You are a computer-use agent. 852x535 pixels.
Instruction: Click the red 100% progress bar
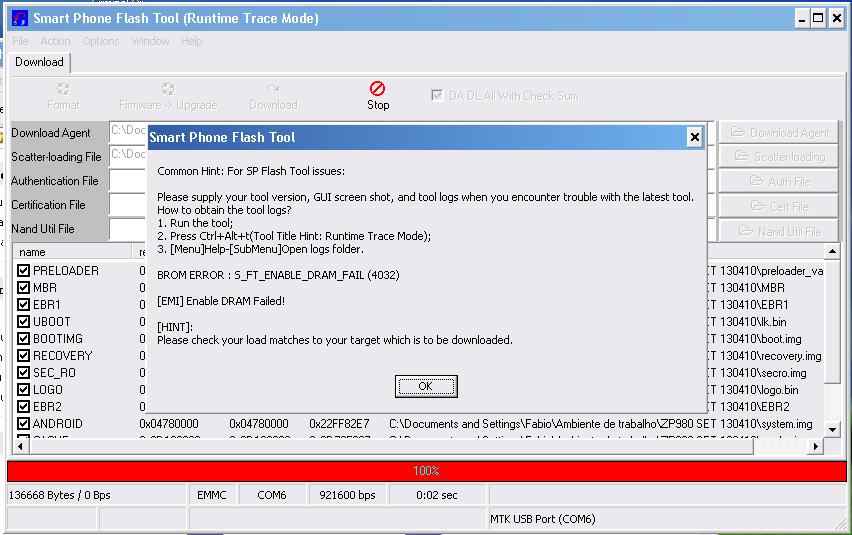pos(427,471)
